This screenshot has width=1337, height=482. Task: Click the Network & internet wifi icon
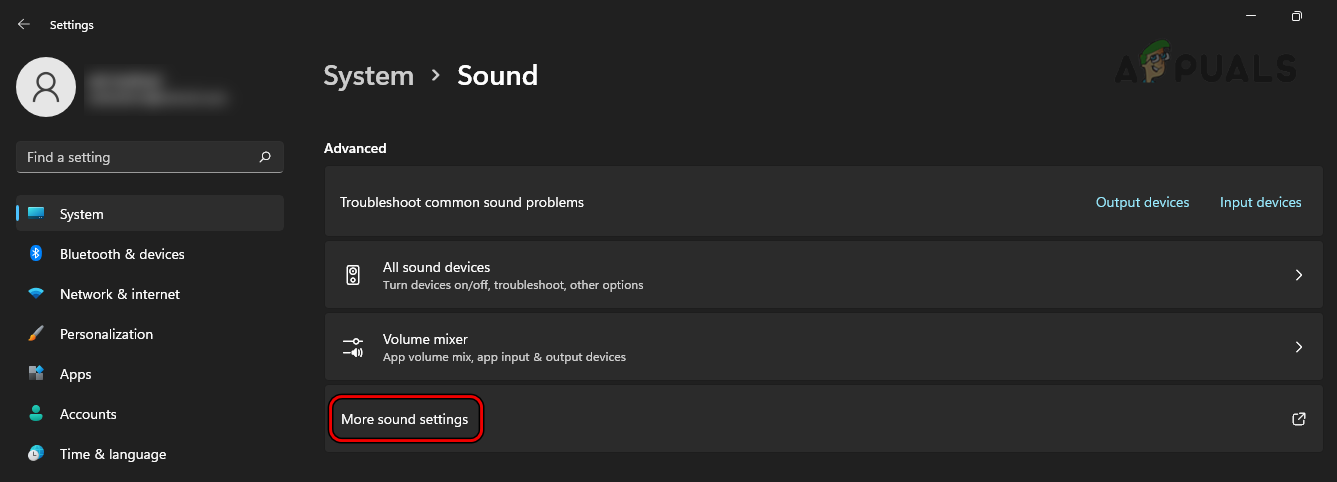point(36,294)
